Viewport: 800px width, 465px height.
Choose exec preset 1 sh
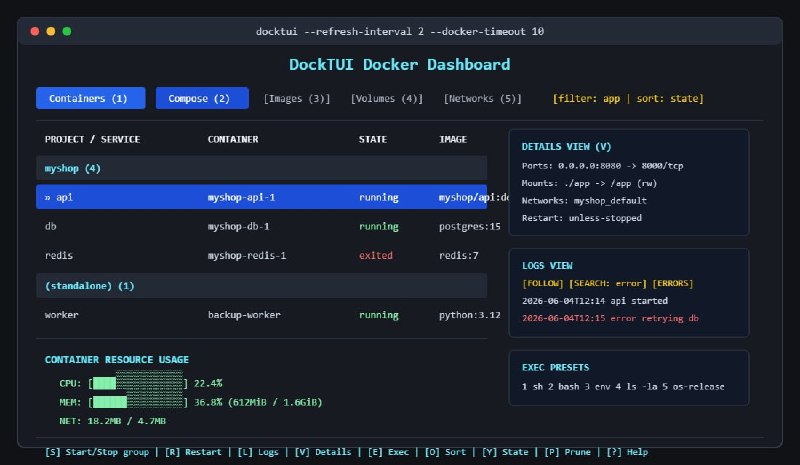[x=532, y=387]
